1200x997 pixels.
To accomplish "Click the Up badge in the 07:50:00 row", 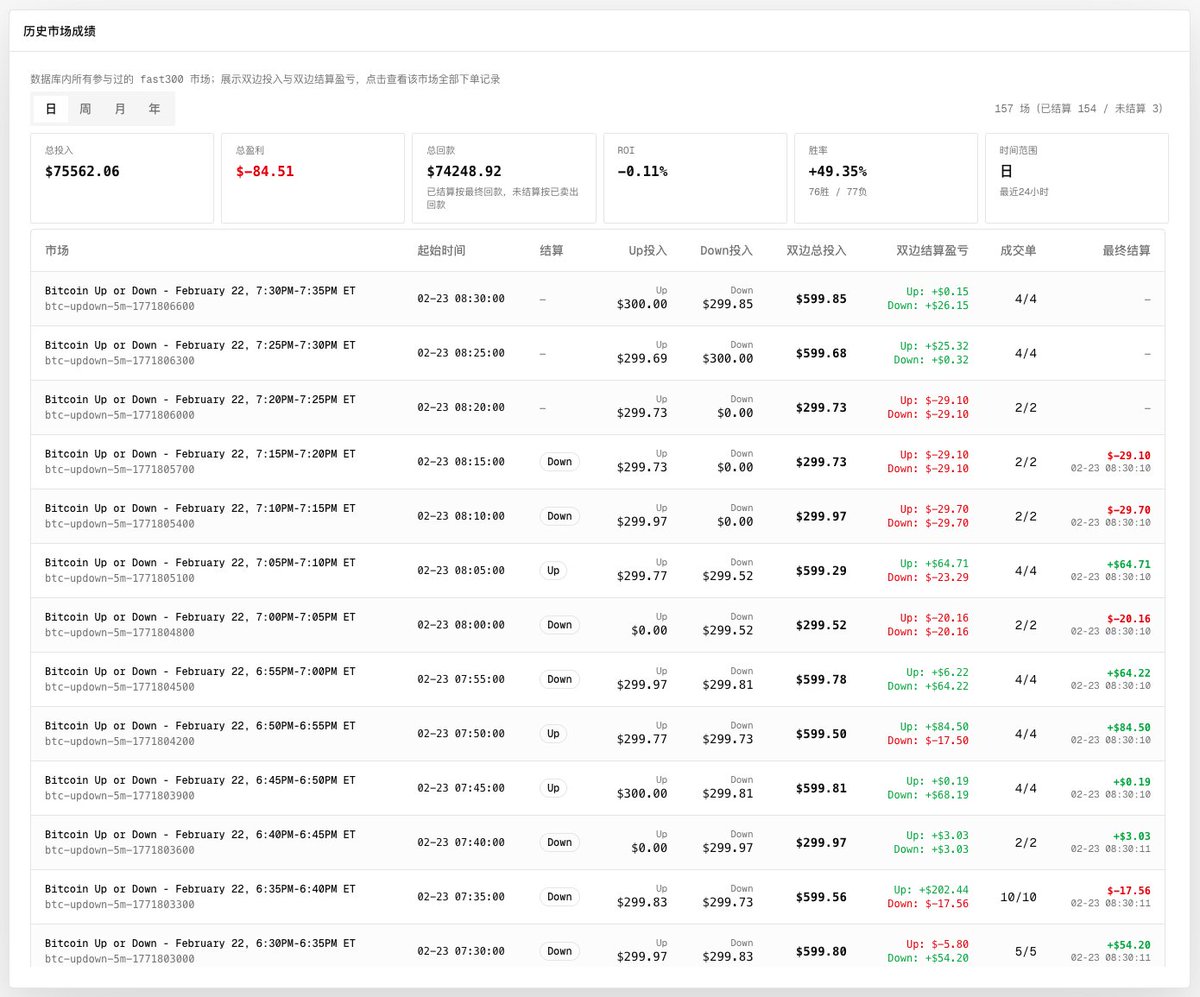I will (x=553, y=733).
